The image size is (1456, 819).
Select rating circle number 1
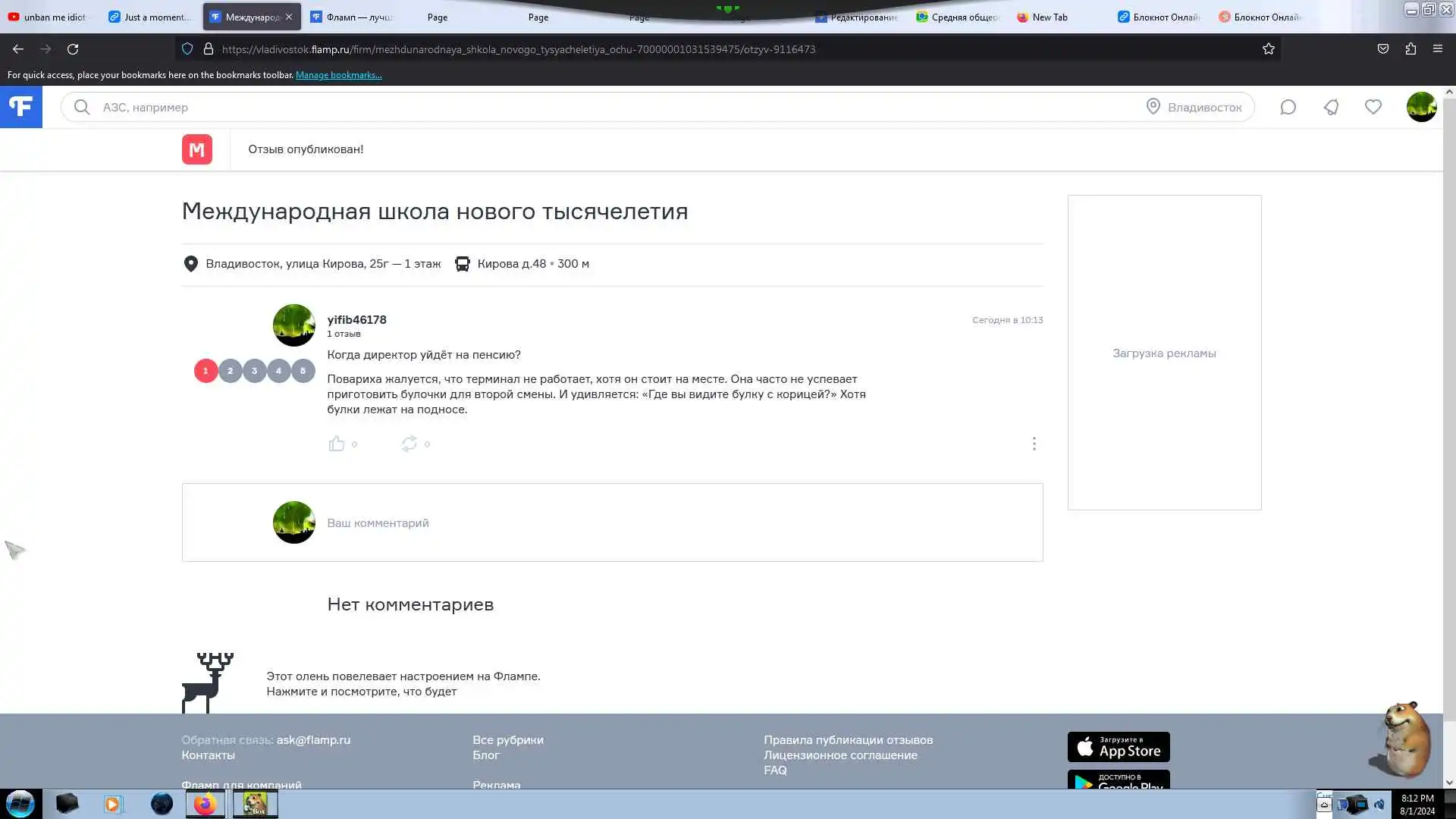point(206,371)
